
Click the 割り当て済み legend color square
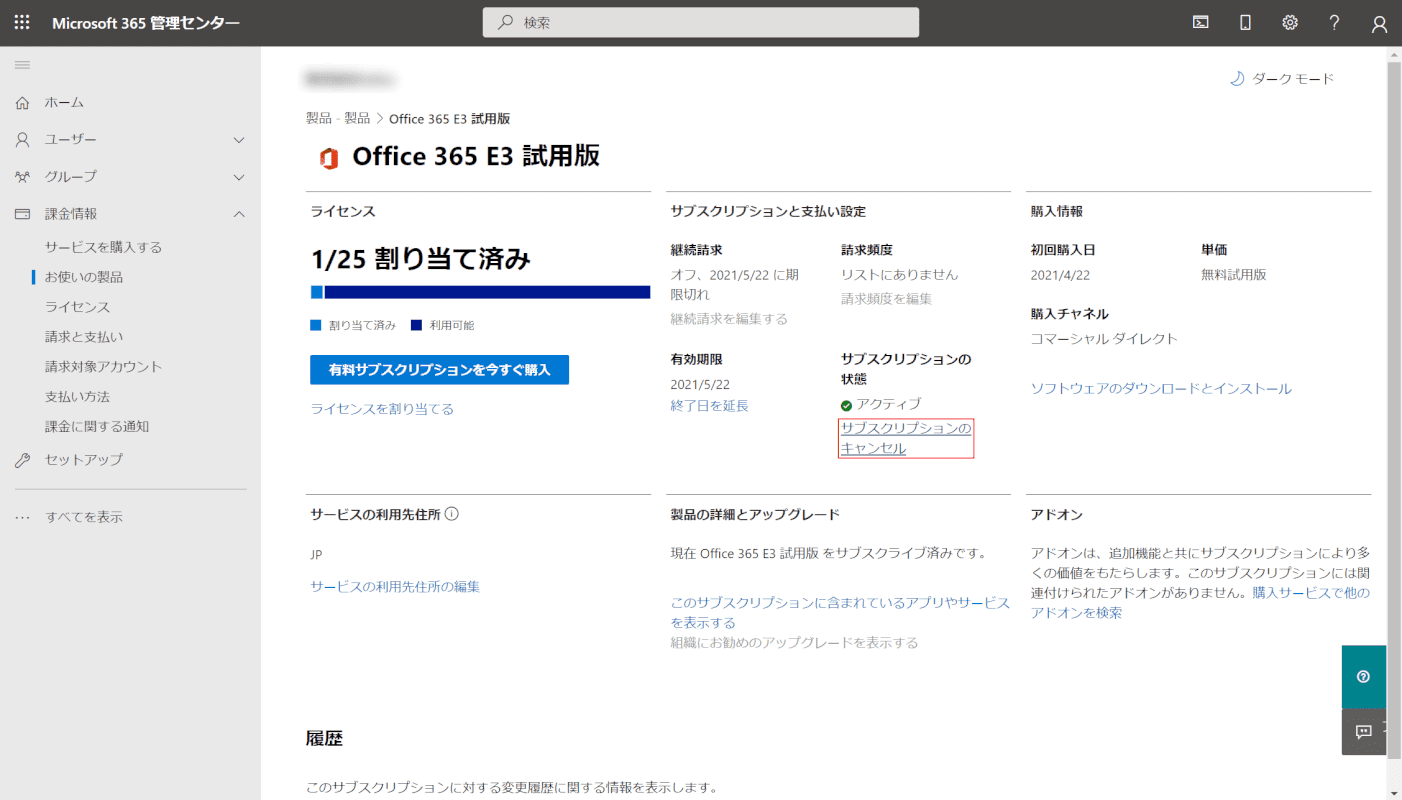[316, 325]
